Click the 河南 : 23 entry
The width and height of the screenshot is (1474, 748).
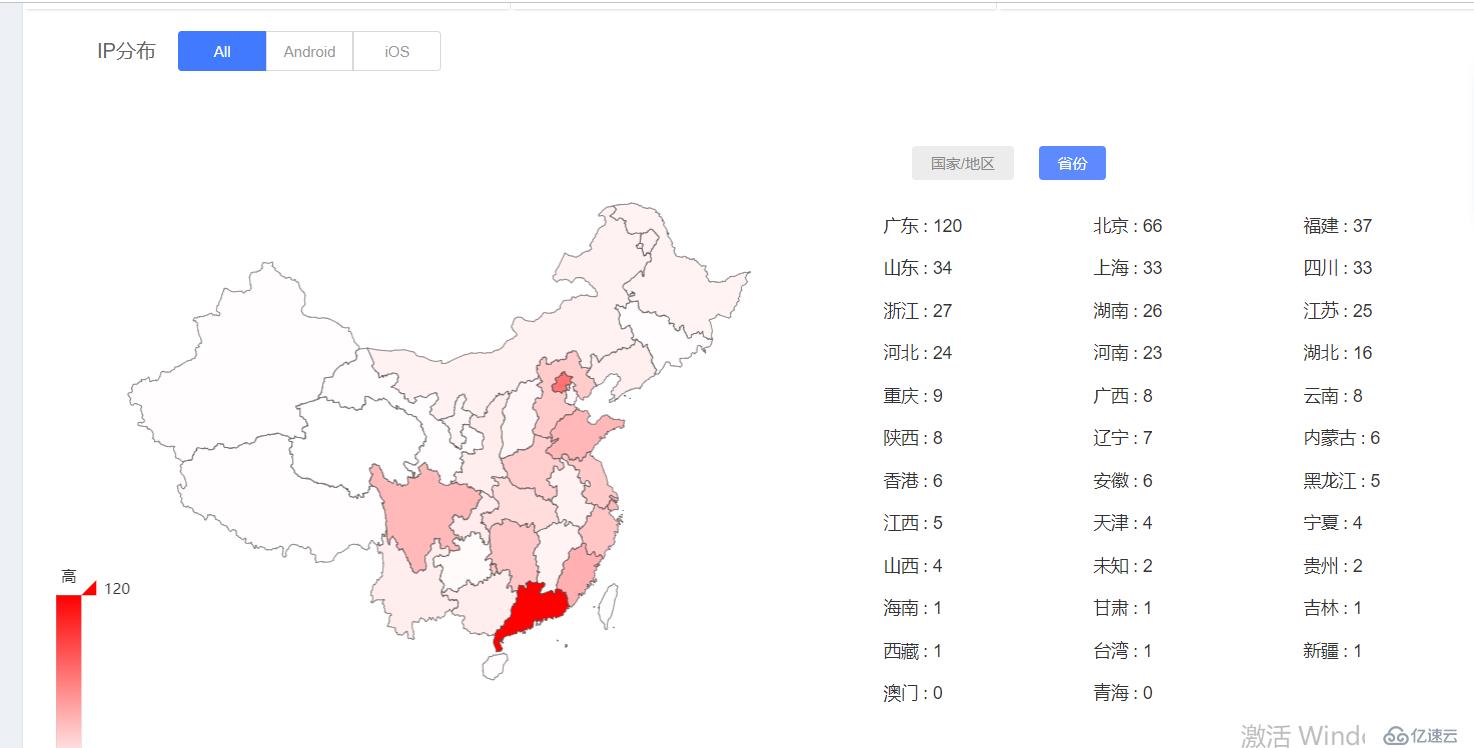pos(1128,353)
